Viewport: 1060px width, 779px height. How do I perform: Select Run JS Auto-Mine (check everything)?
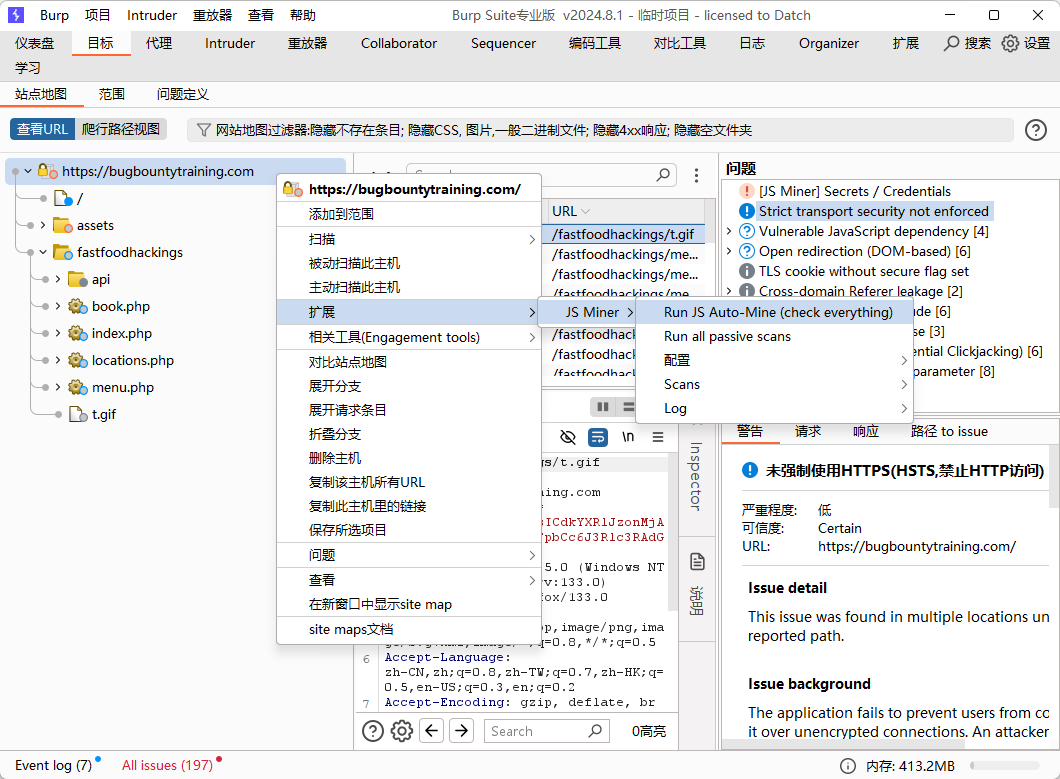tap(774, 312)
